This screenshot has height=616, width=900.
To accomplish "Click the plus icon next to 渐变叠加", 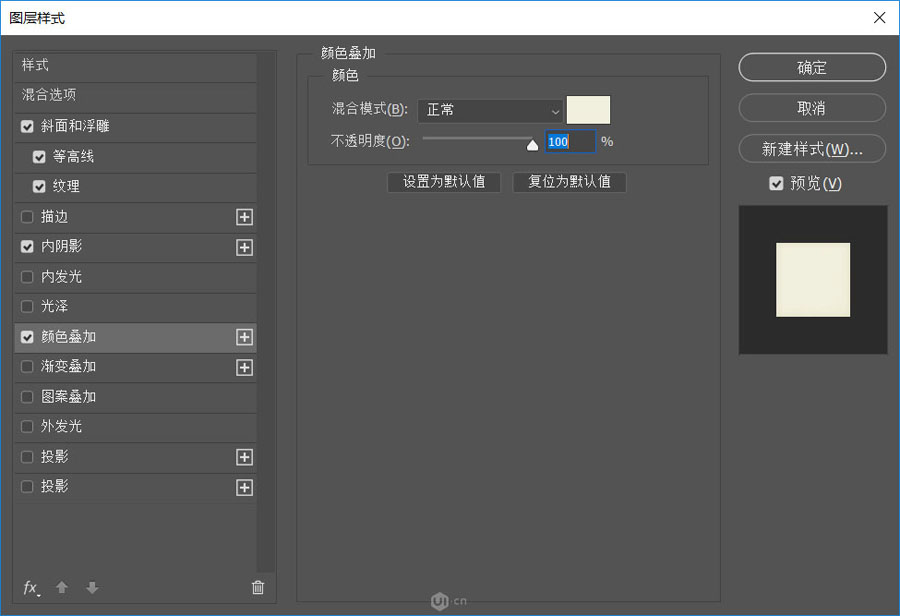I will (244, 367).
